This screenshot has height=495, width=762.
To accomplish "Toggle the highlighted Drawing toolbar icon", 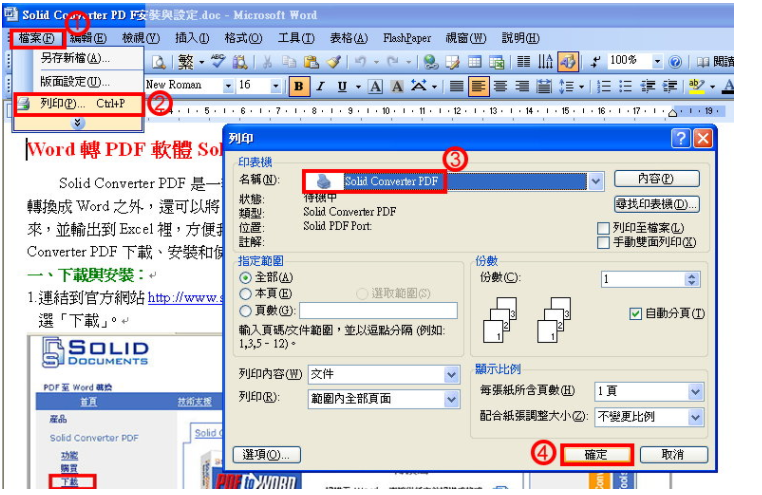I will pyautogui.click(x=567, y=62).
